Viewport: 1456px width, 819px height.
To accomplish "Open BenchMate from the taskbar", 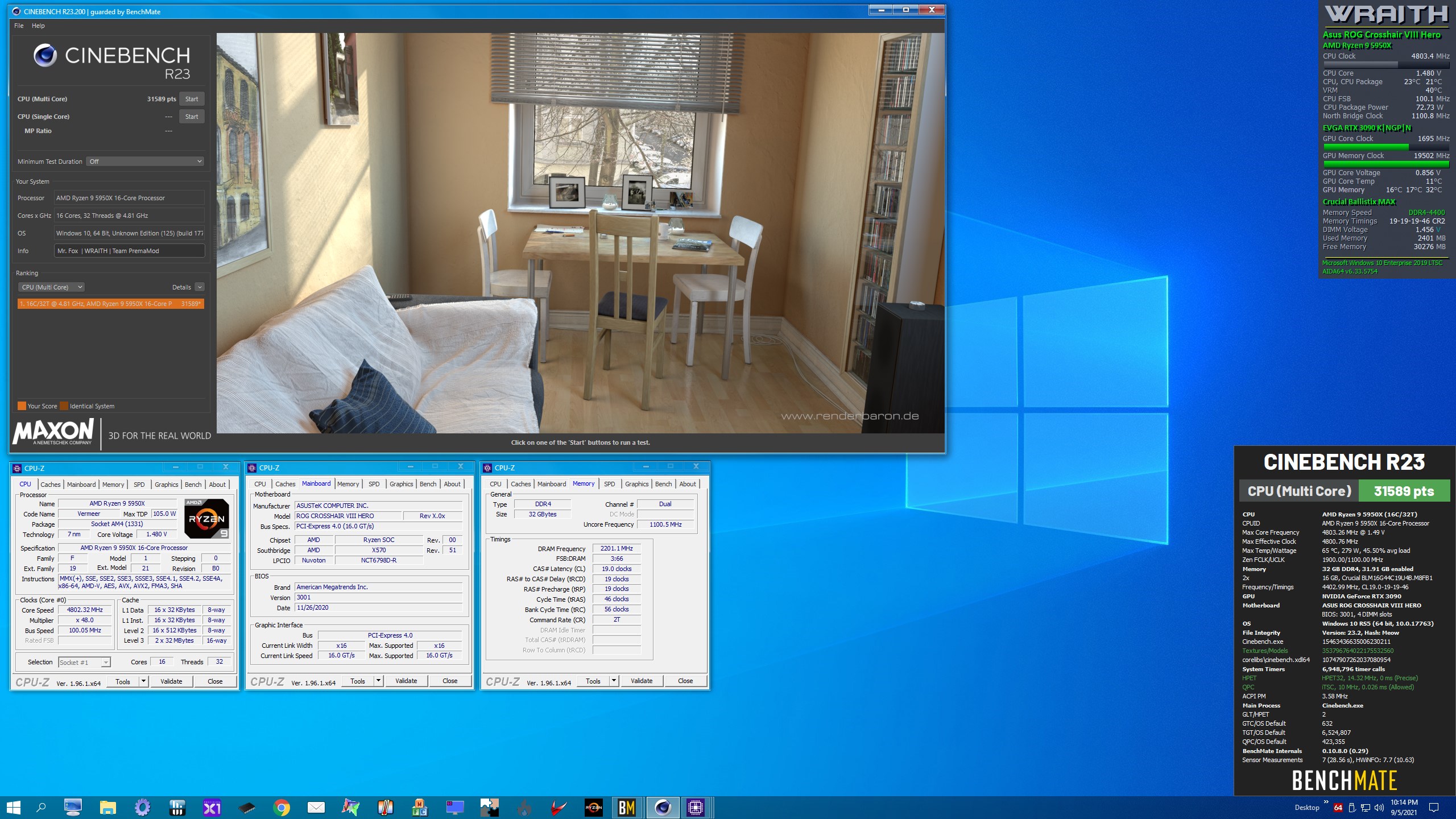I will [626, 808].
